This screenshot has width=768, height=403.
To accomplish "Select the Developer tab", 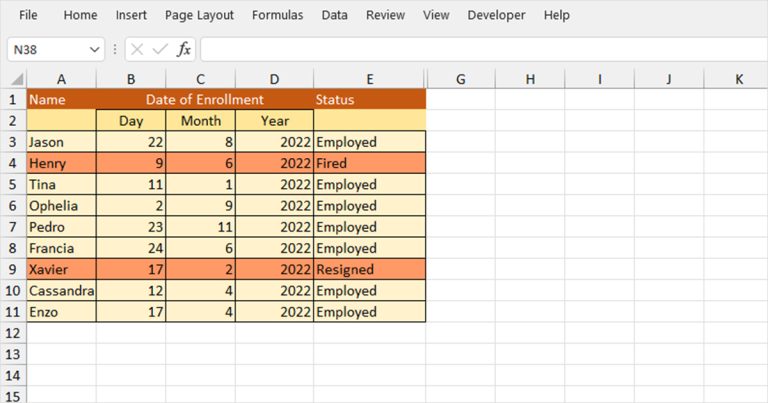I will [x=496, y=15].
